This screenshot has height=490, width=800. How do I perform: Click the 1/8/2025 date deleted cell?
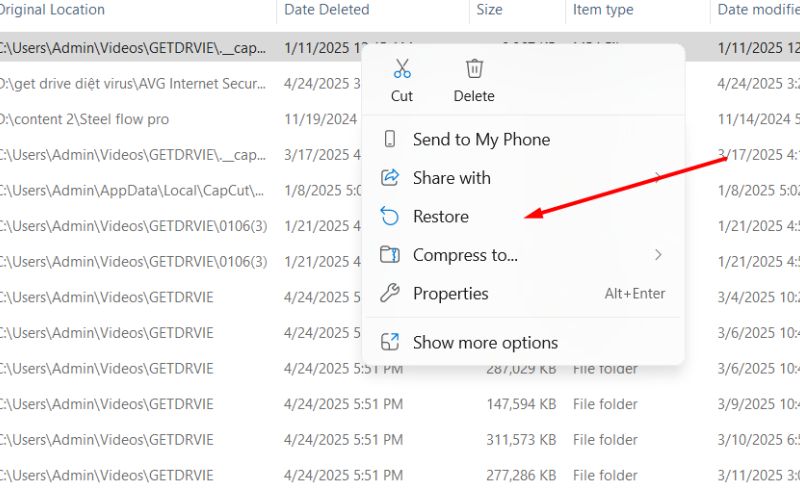(x=322, y=190)
